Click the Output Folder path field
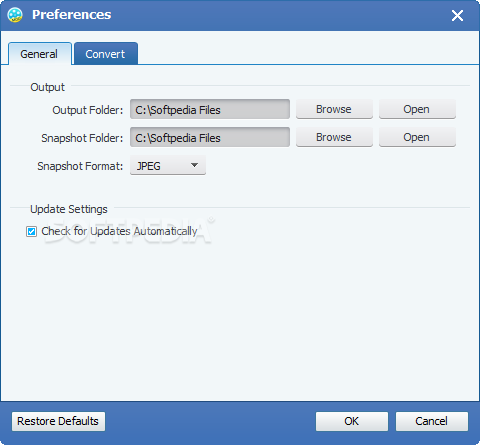The image size is (480, 445). [x=210, y=110]
